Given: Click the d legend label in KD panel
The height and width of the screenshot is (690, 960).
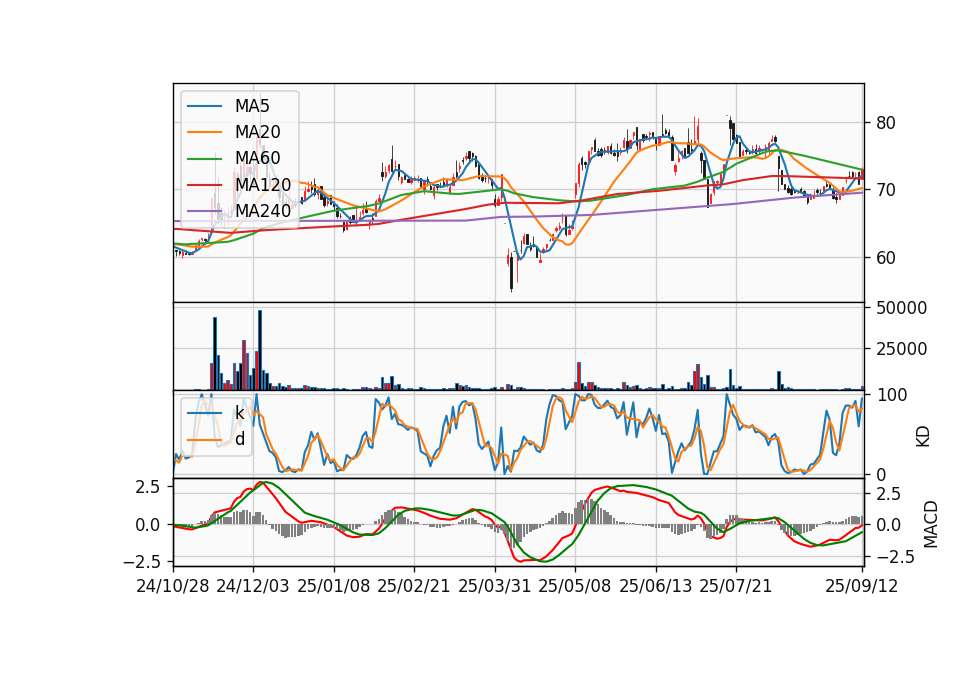Looking at the screenshot, I should 240,439.
